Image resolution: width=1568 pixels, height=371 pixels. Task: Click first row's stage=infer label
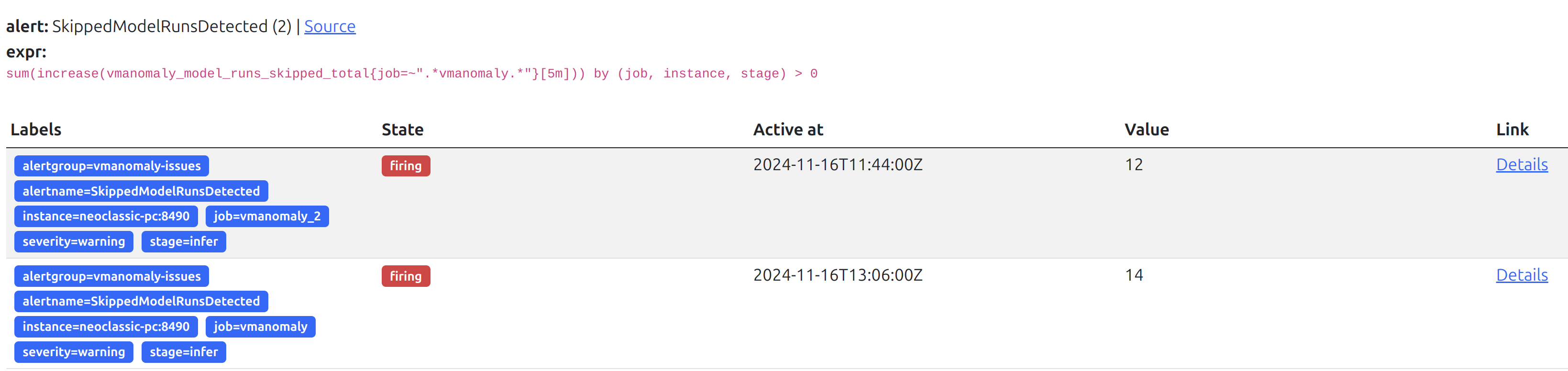[x=183, y=241]
